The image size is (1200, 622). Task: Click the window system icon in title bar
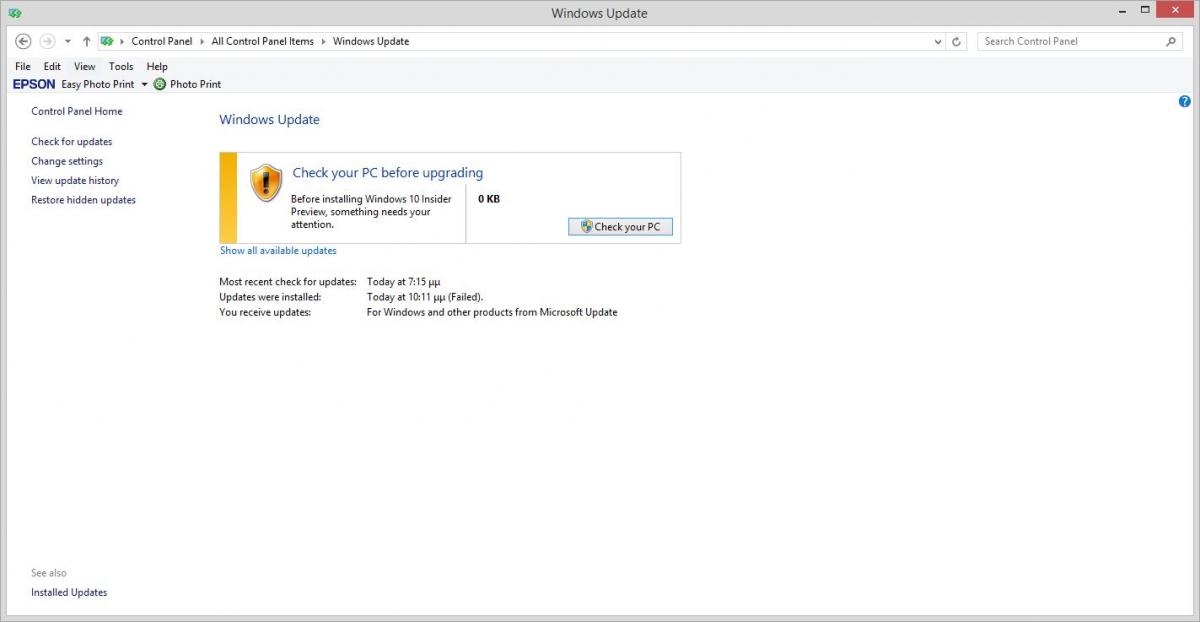[14, 13]
